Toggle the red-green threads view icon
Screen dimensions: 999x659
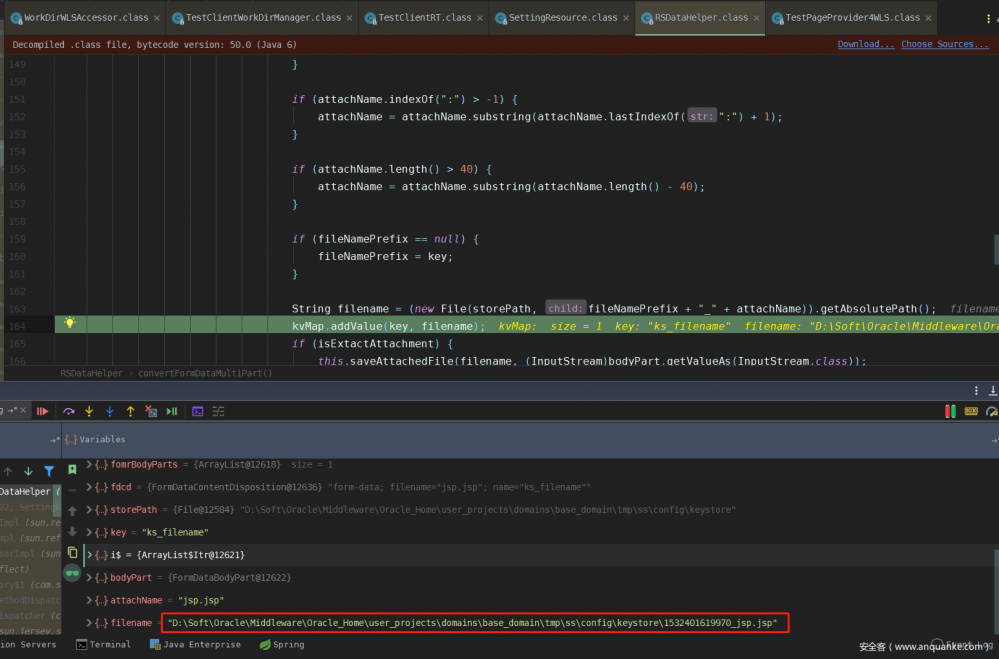tap(949, 411)
